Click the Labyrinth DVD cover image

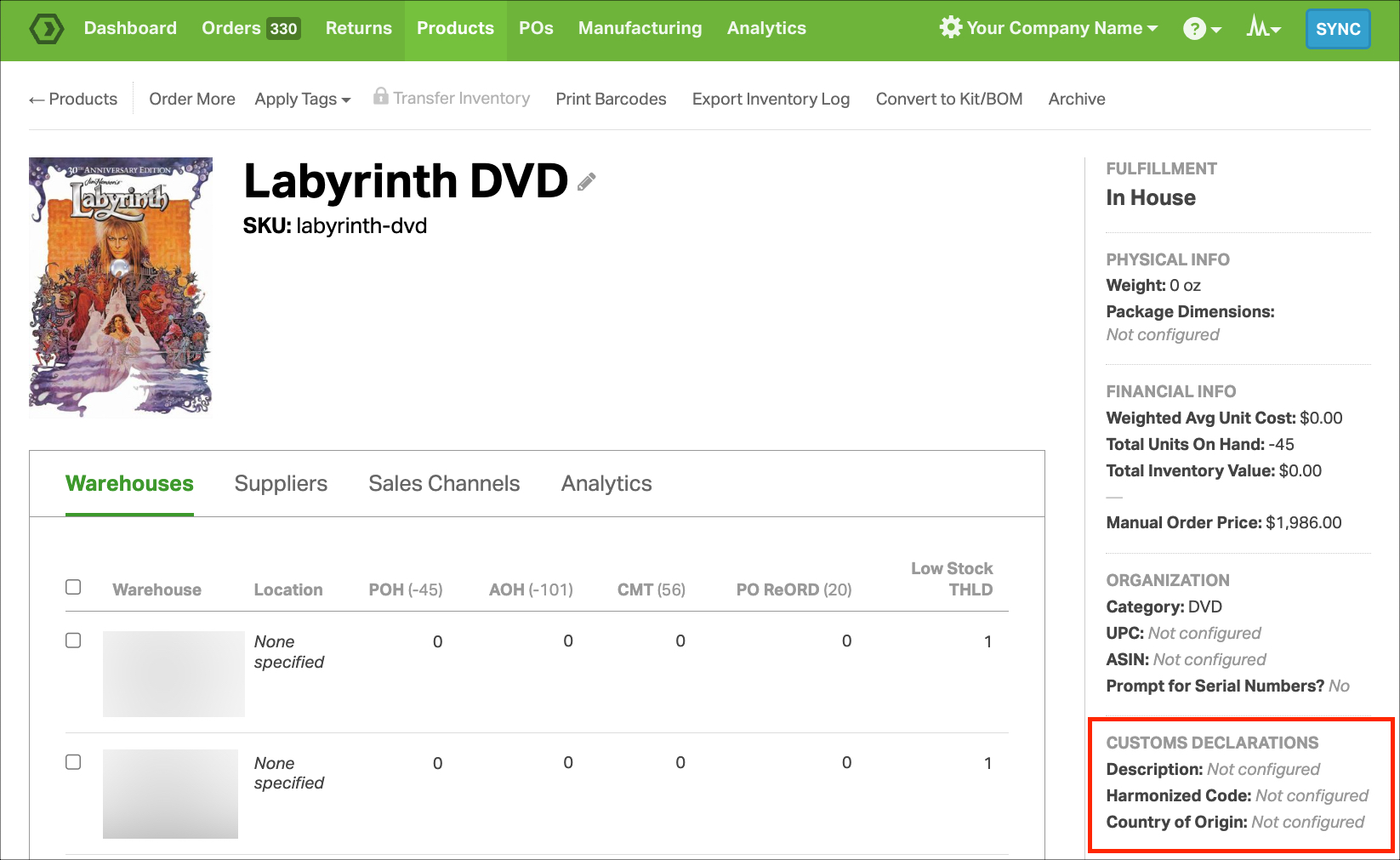pyautogui.click(x=121, y=288)
